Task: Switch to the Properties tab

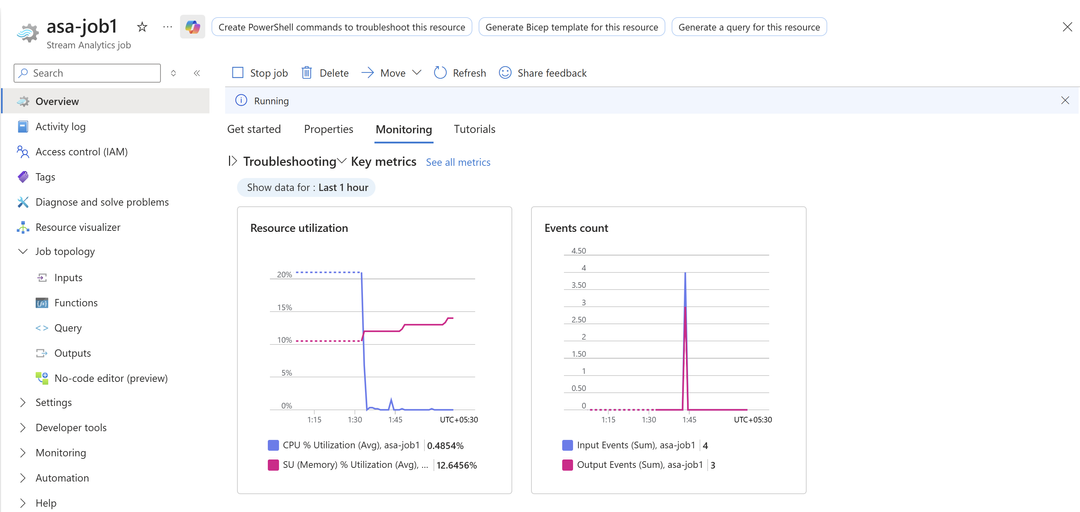Action: coord(329,129)
